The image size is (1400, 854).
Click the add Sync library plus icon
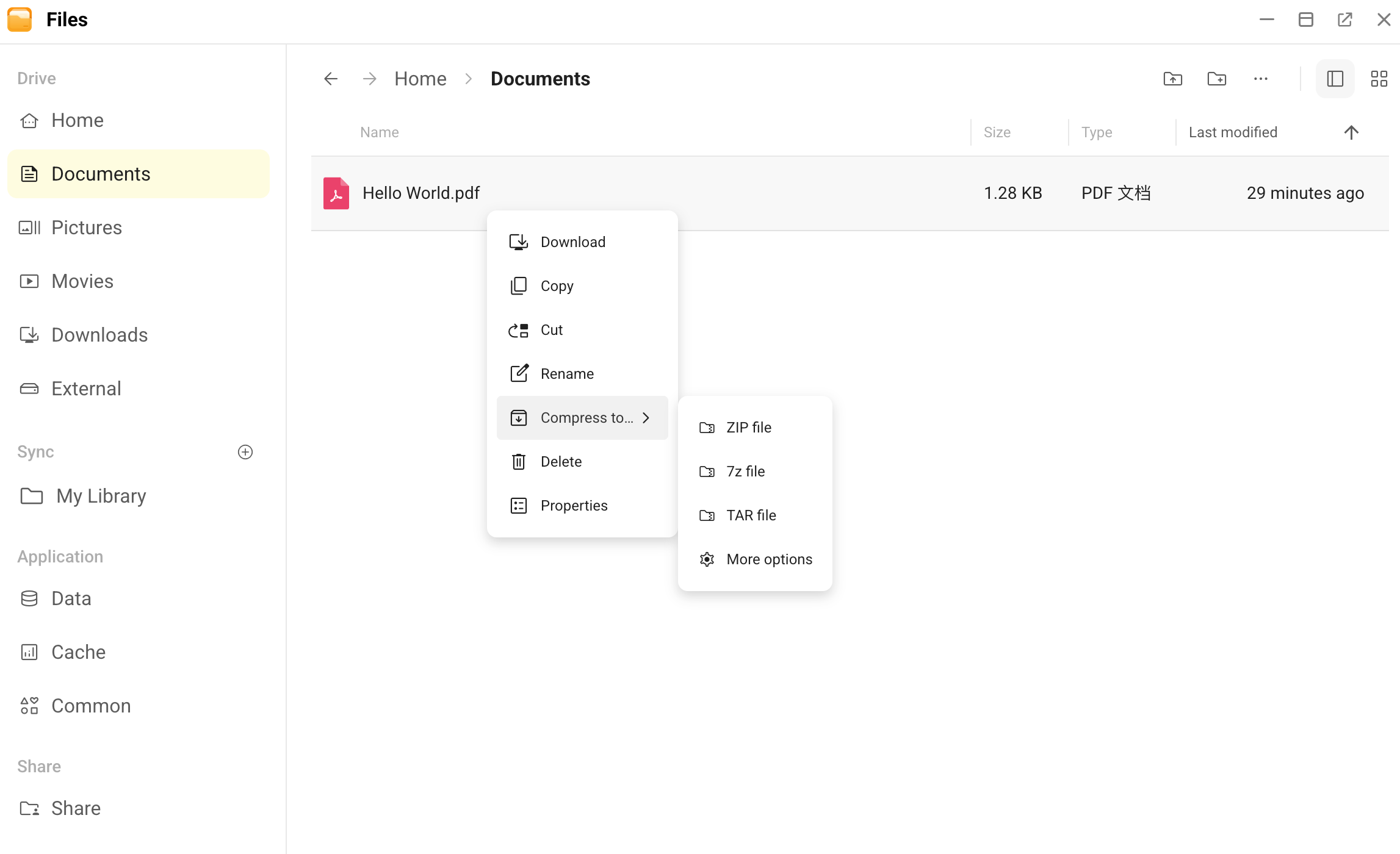[245, 452]
